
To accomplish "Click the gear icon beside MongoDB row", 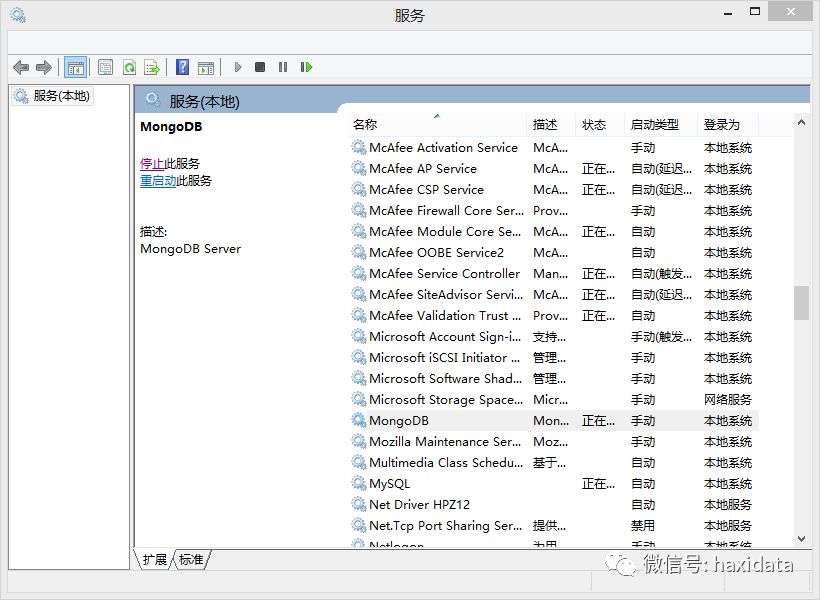I will click(359, 420).
